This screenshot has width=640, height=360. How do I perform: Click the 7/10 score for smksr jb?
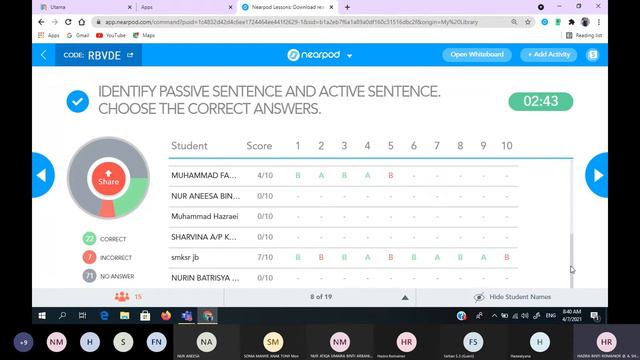click(x=265, y=258)
